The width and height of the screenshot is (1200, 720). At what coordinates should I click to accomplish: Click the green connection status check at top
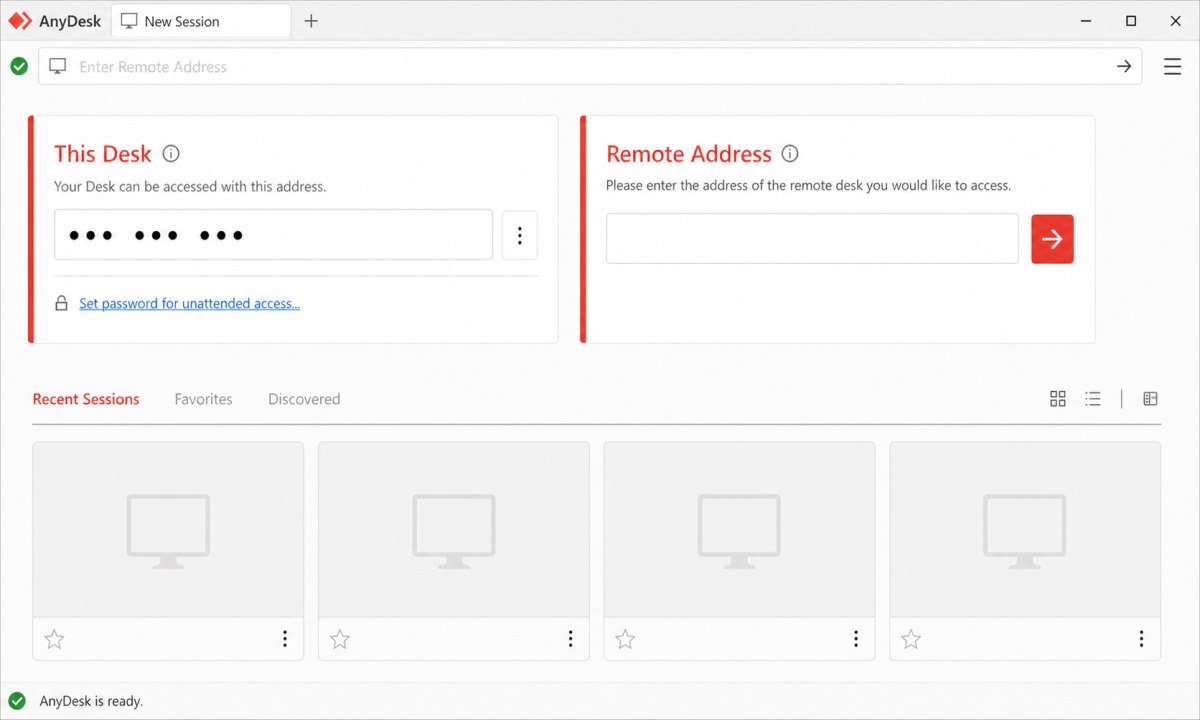coord(19,66)
